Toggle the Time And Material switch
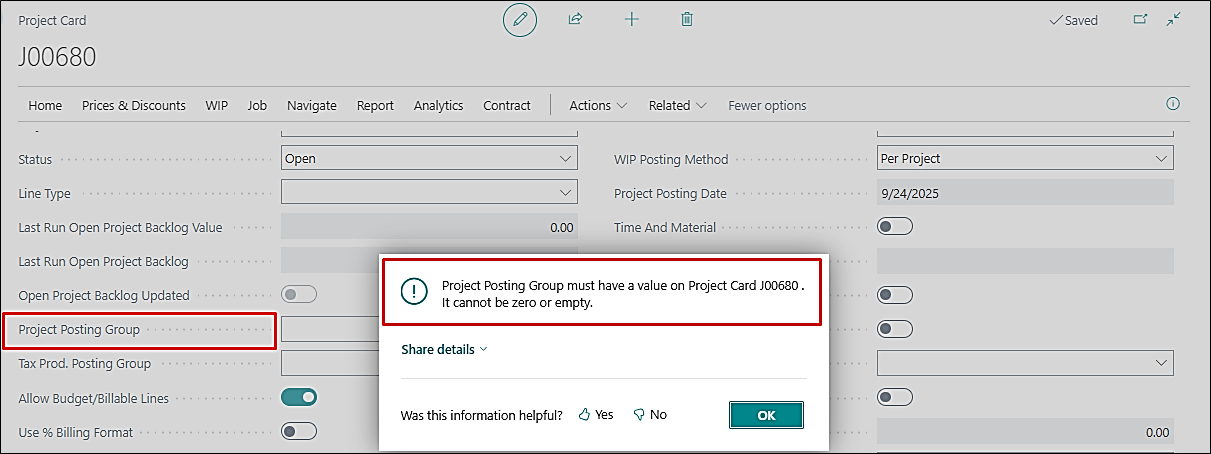Image resolution: width=1211 pixels, height=454 pixels. [x=894, y=227]
